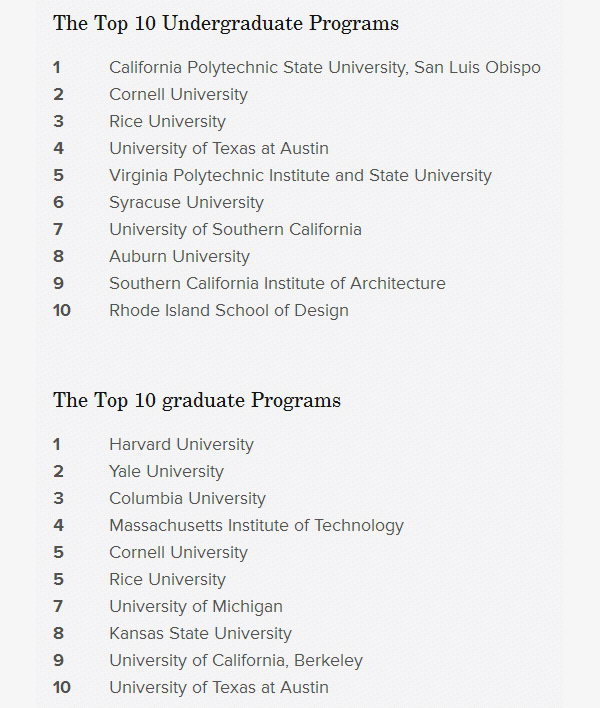
Task: Click Massachusetts Institute of Technology
Action: tap(256, 526)
